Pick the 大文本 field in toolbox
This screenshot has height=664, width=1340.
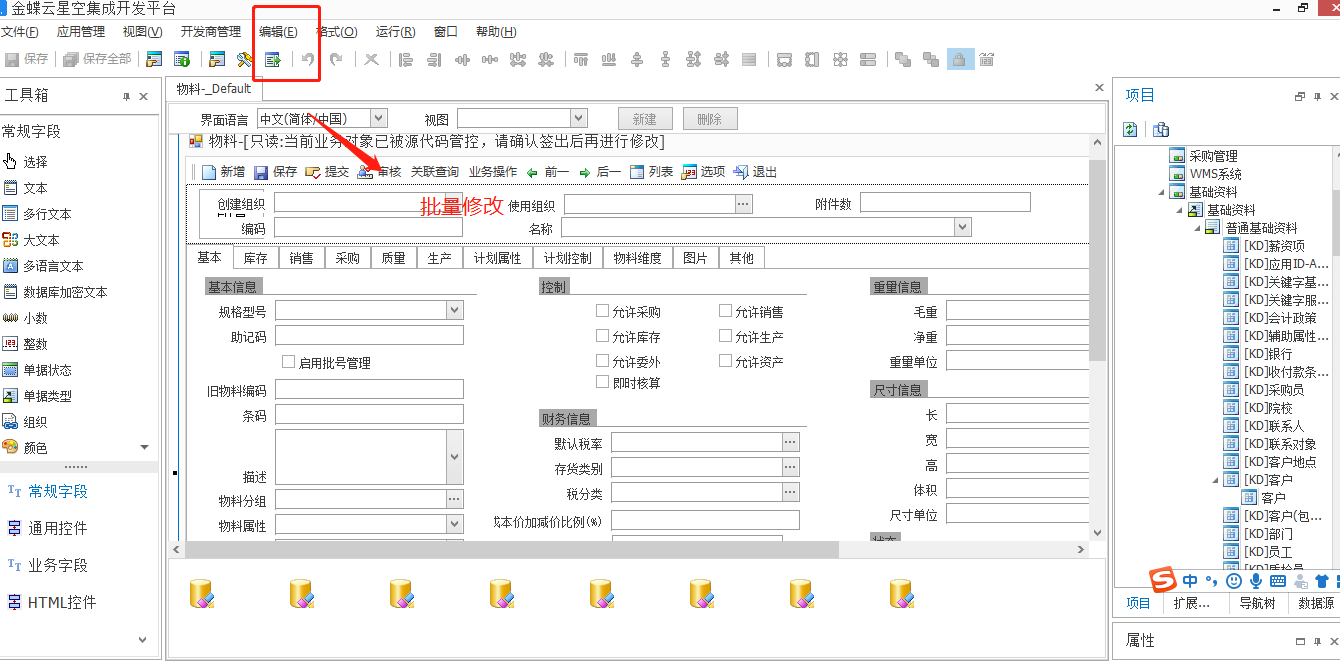[31, 240]
